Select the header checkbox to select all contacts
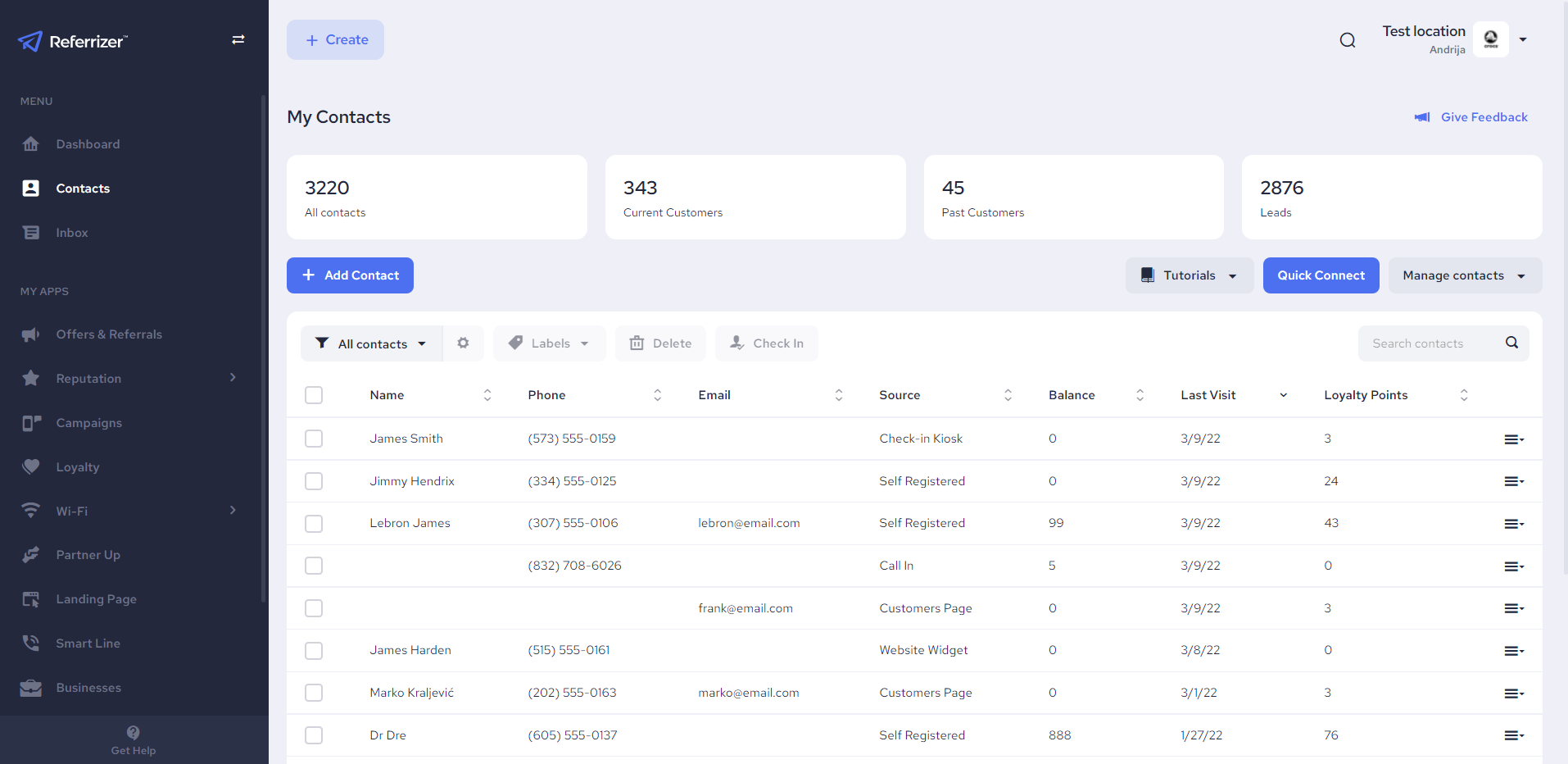This screenshot has width=1568, height=764. [313, 394]
